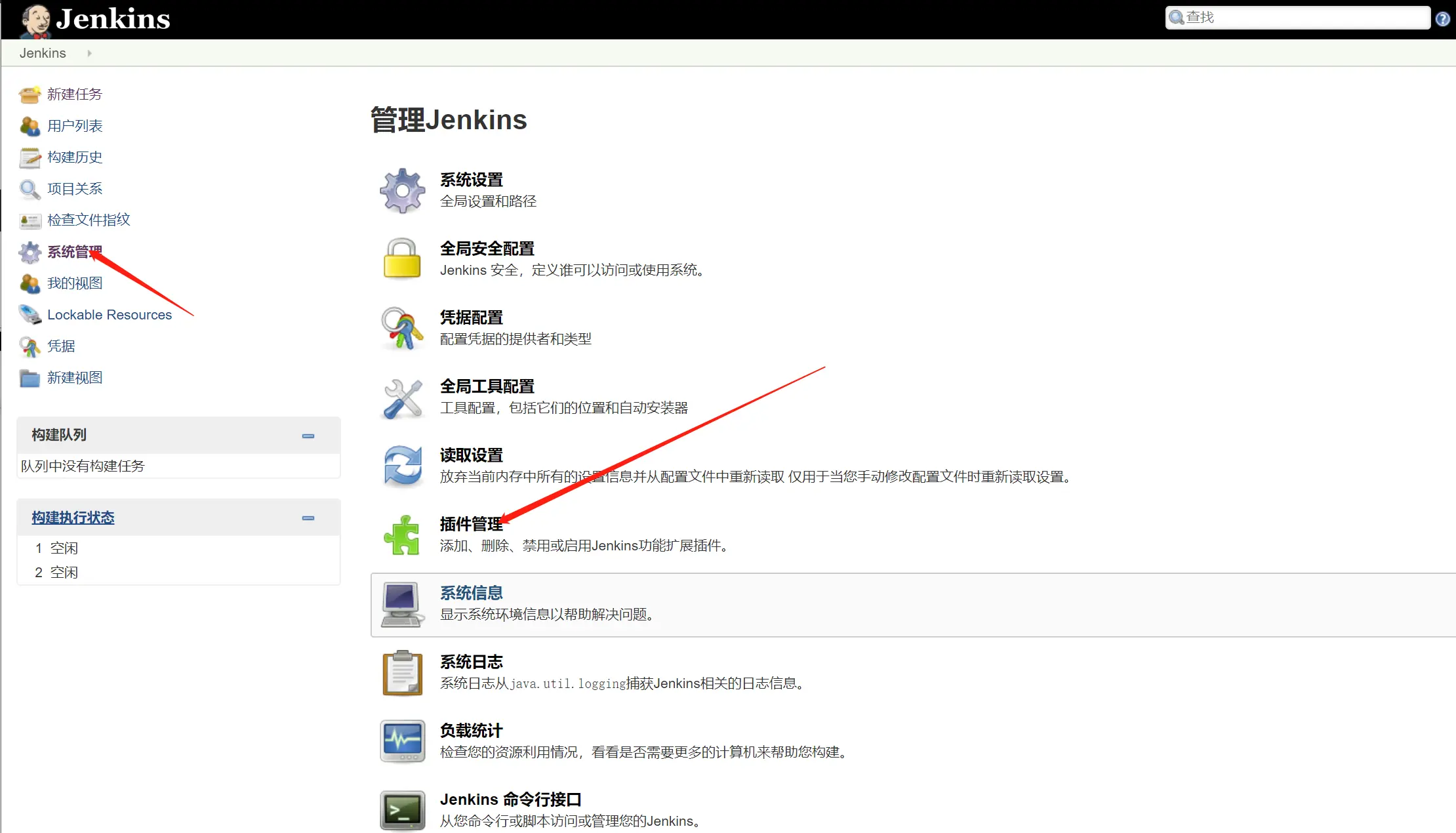Click the monitor graph icon for 负载统计
Screen dimensions: 1456x833
pos(401,741)
